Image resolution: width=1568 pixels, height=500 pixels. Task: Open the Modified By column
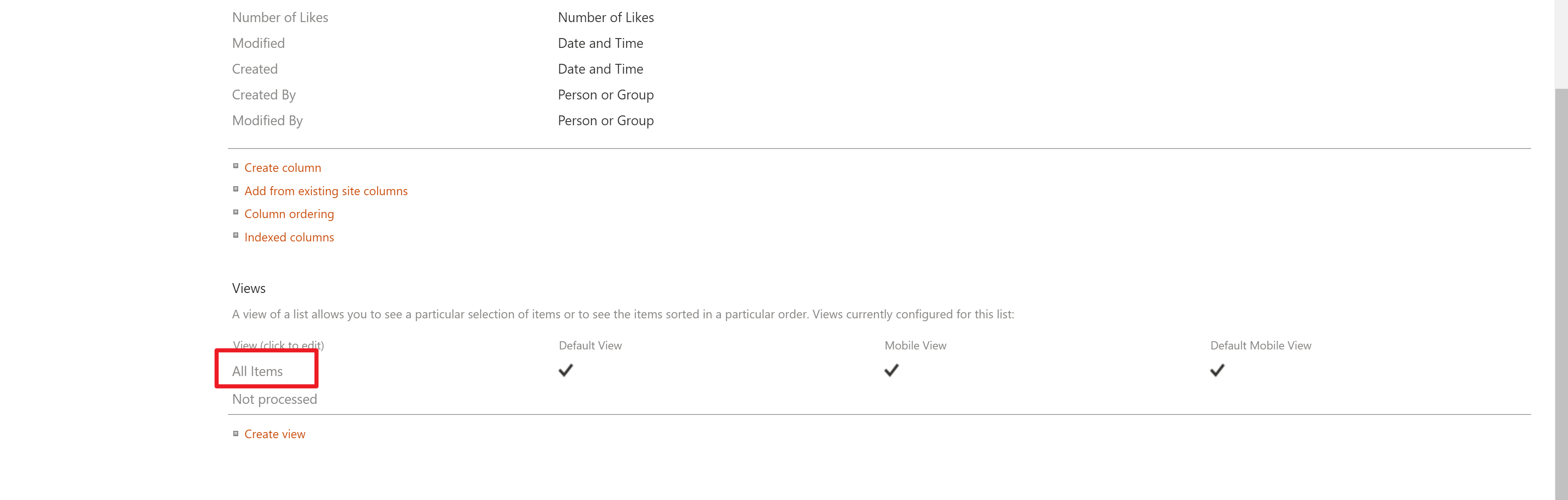[267, 120]
